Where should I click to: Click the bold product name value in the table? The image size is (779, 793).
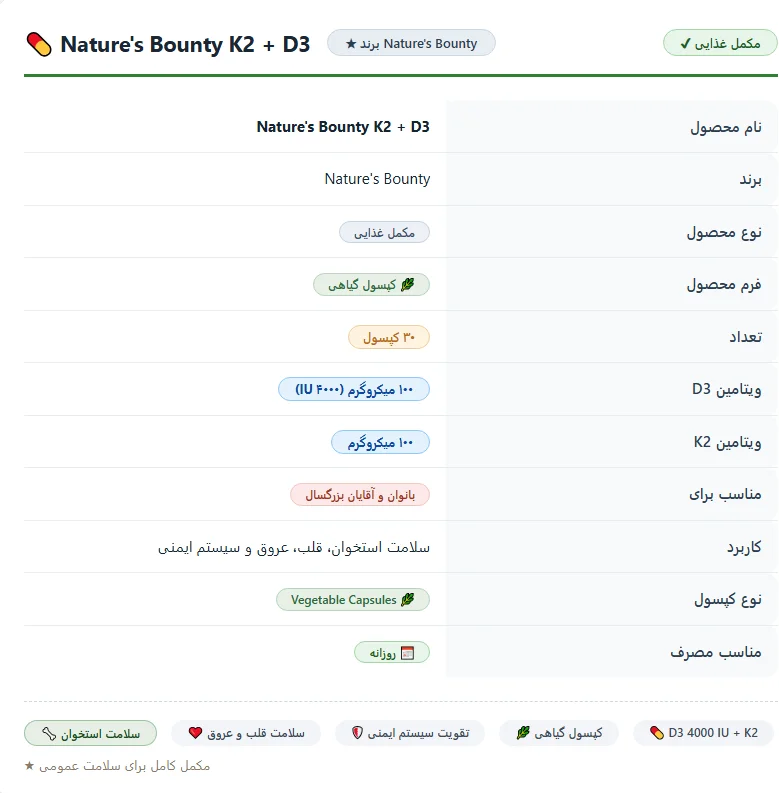[343, 126]
